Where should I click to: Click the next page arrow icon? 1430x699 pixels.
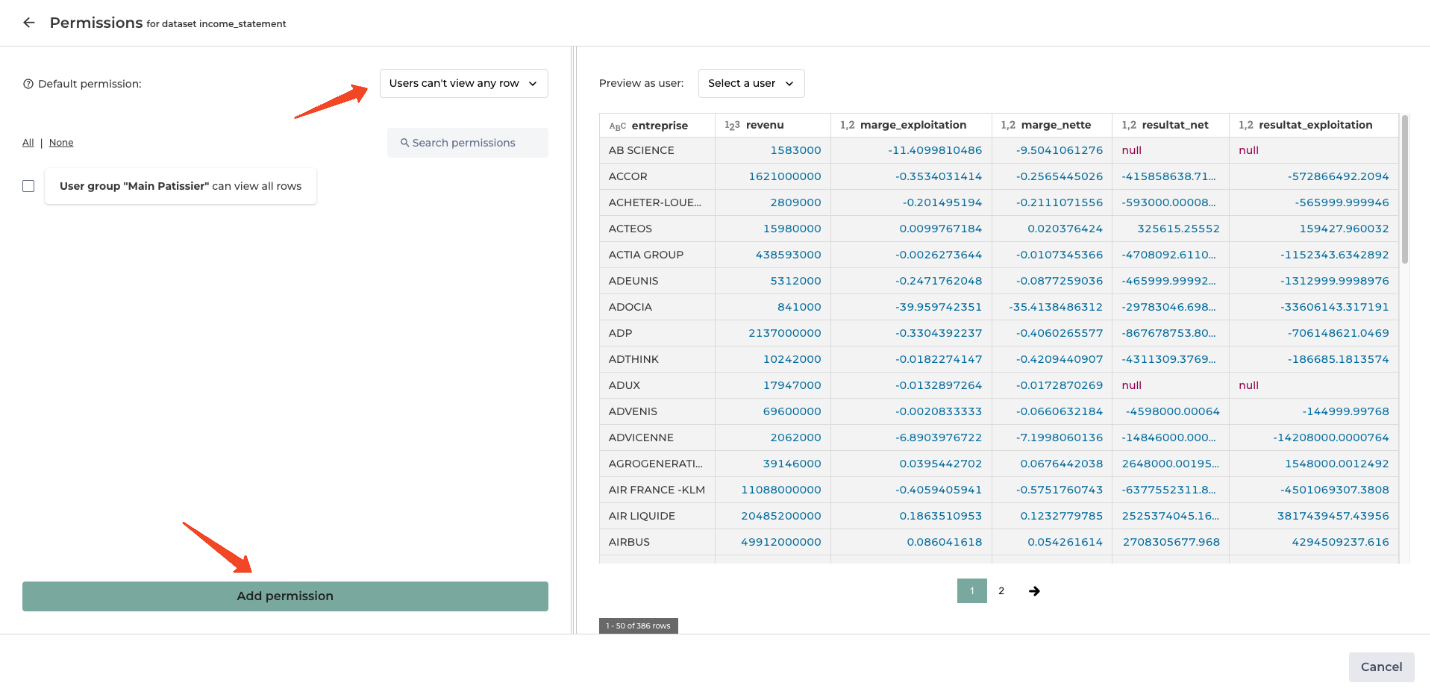[1034, 591]
